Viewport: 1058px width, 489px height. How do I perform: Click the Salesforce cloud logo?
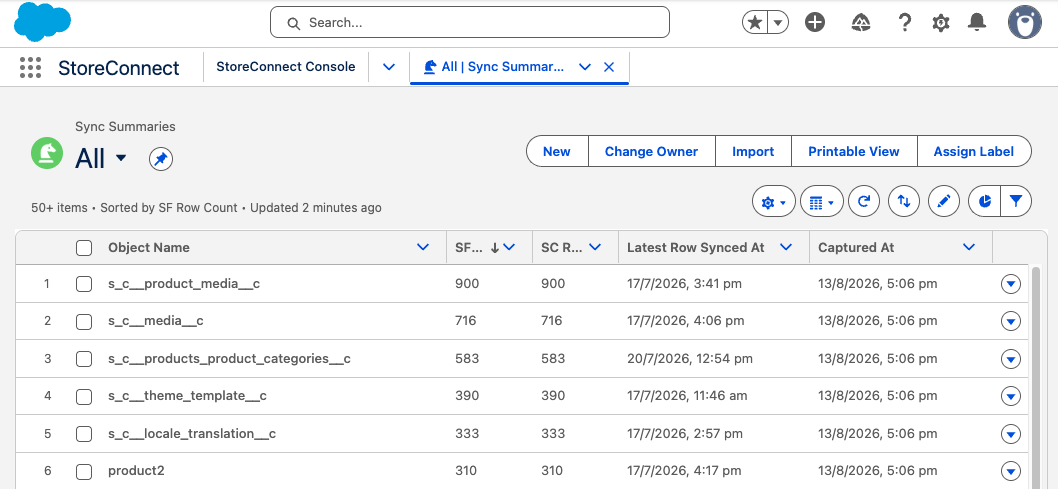(x=43, y=22)
